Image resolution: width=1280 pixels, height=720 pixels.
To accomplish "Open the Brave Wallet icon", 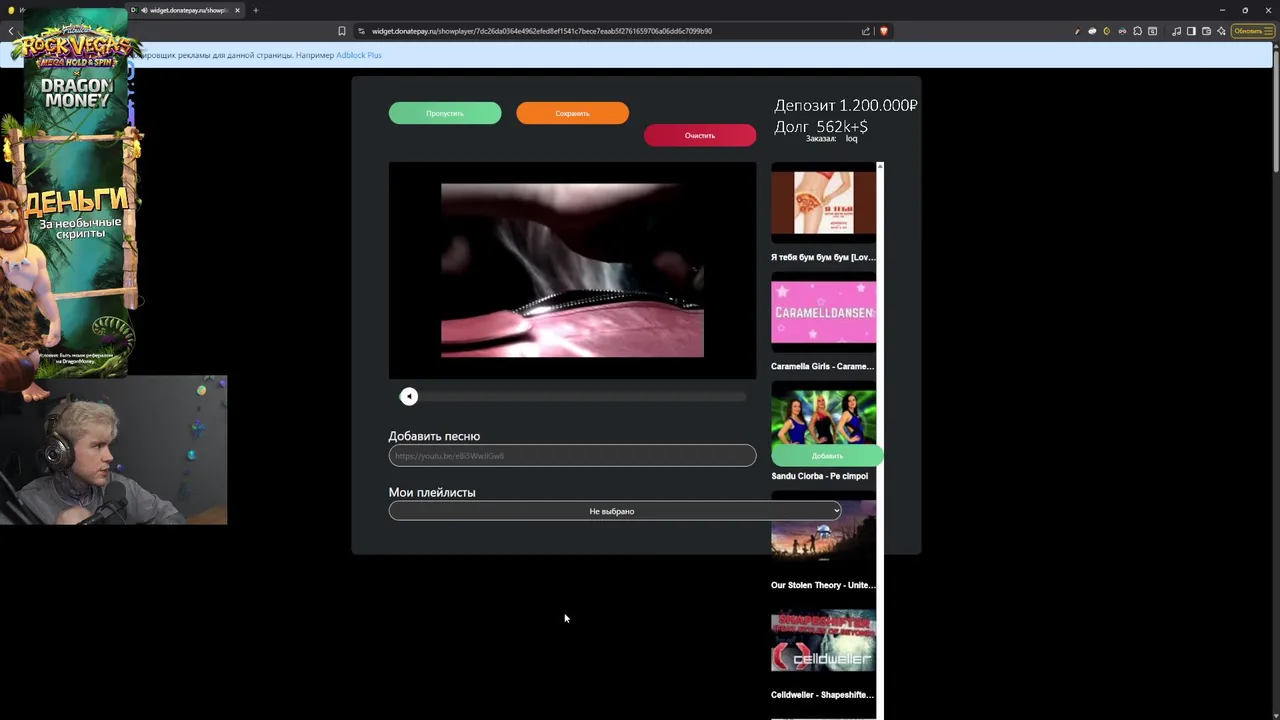I will pyautogui.click(x=1206, y=31).
